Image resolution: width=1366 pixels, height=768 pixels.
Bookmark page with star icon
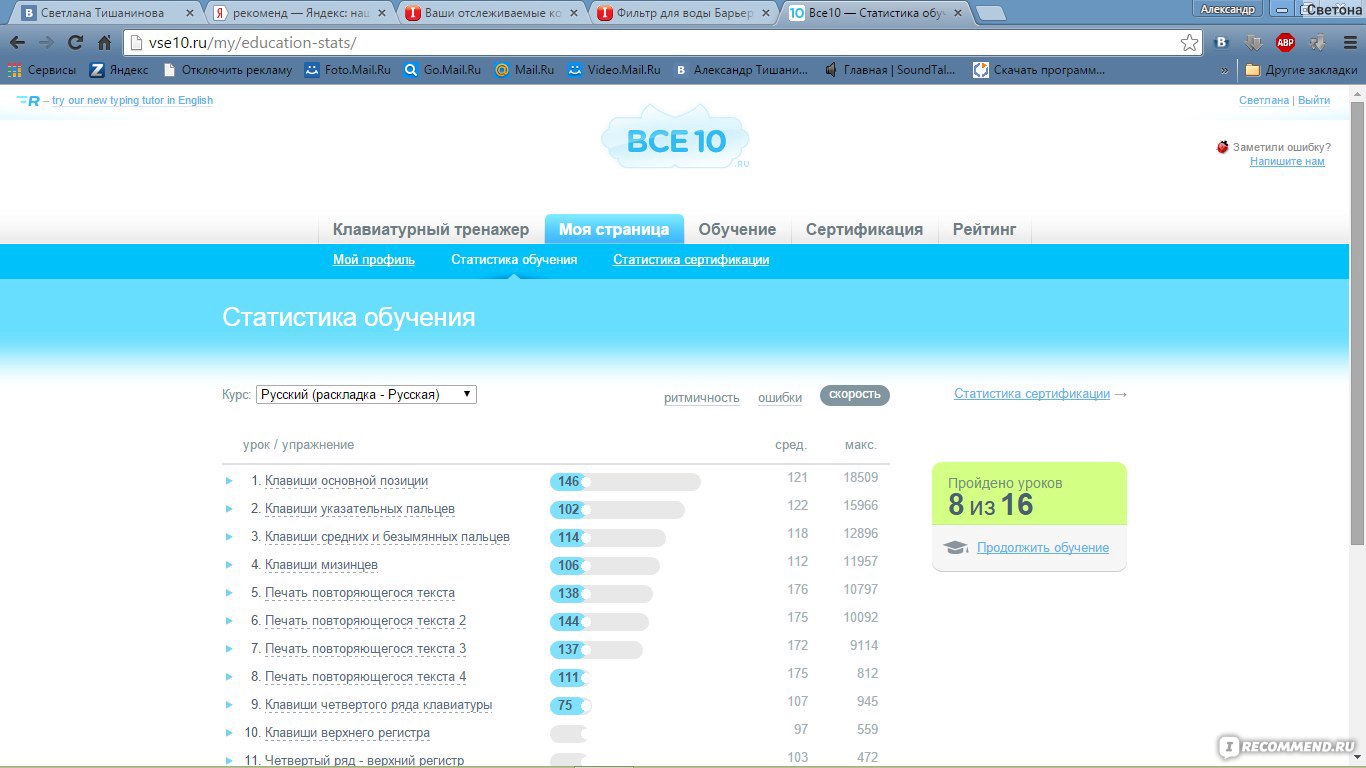[1189, 43]
